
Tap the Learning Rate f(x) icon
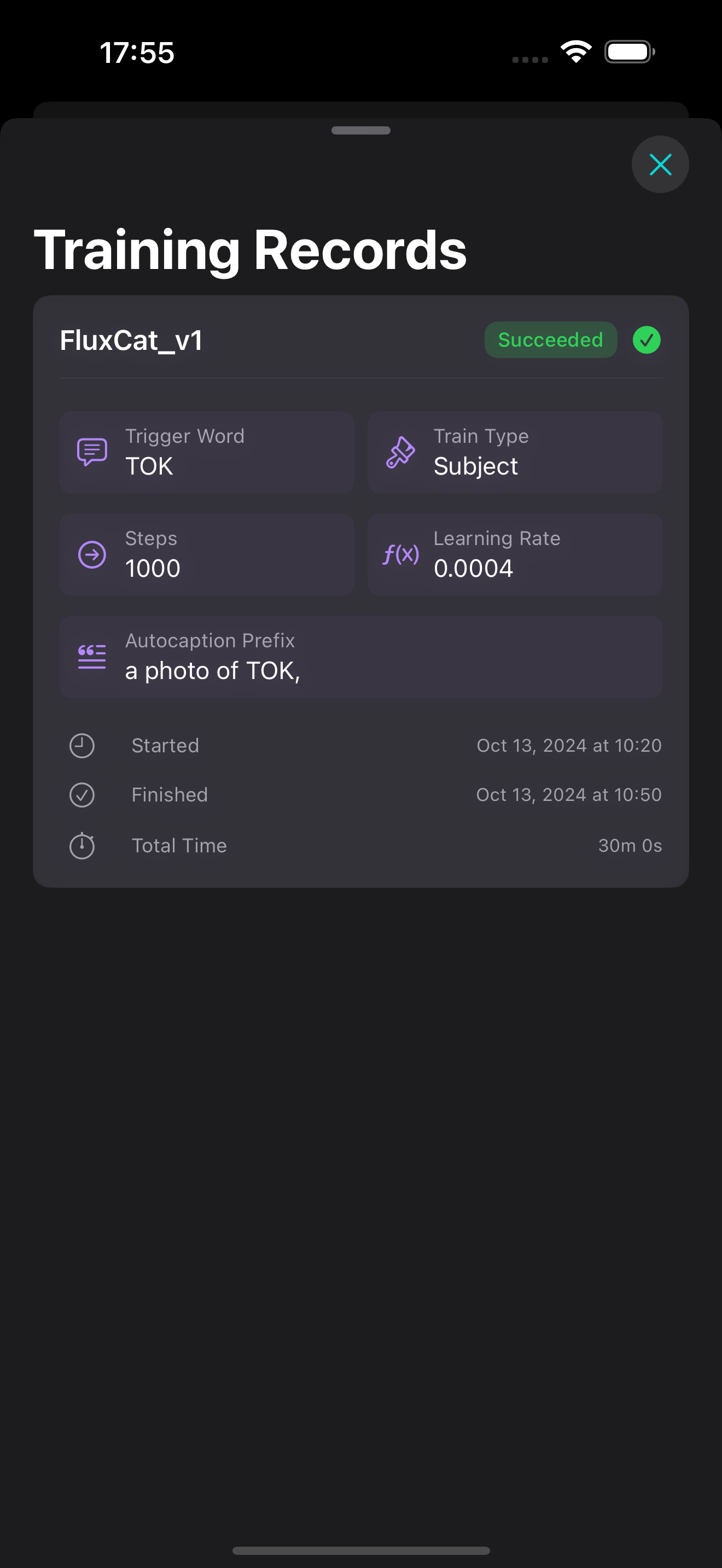400,554
